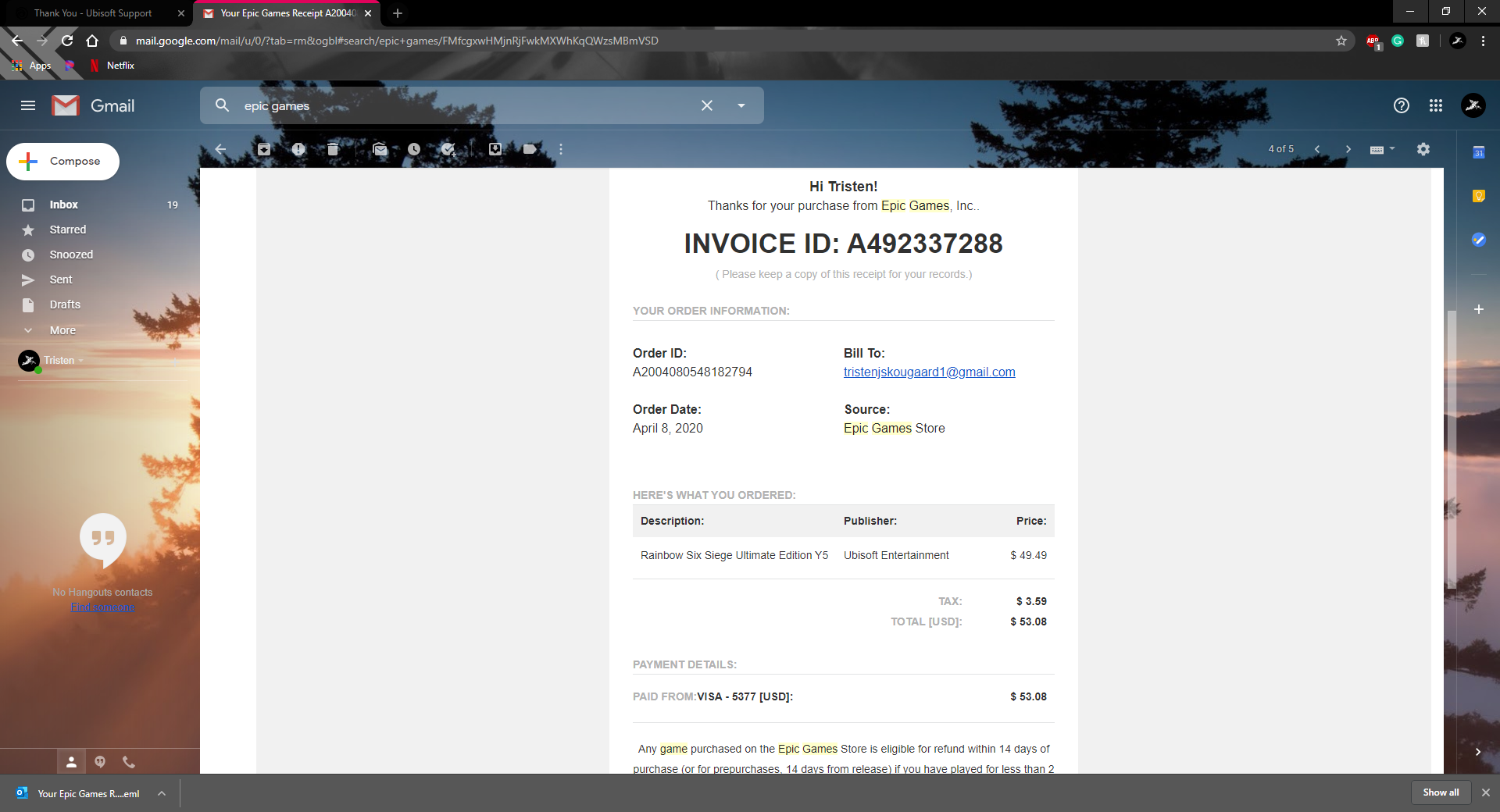Open a new browser tab
The height and width of the screenshot is (812, 1500).
point(398,13)
